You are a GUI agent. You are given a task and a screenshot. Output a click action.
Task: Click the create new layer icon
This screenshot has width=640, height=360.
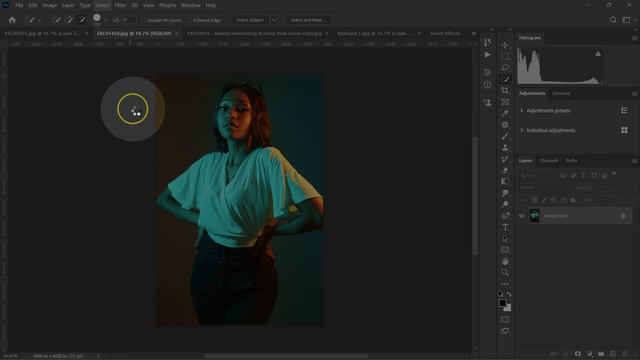(x=613, y=353)
